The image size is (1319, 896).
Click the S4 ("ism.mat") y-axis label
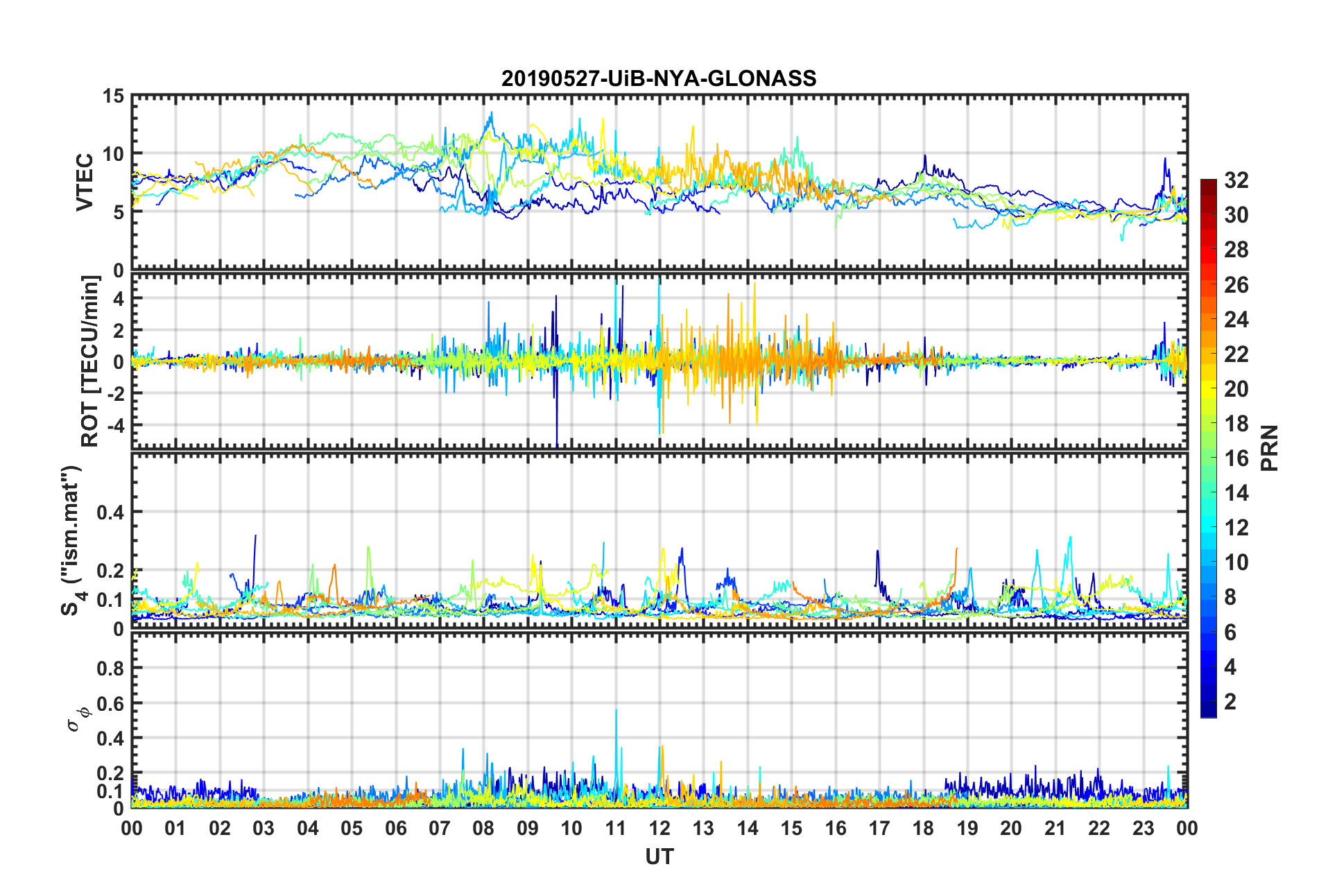pos(72,541)
